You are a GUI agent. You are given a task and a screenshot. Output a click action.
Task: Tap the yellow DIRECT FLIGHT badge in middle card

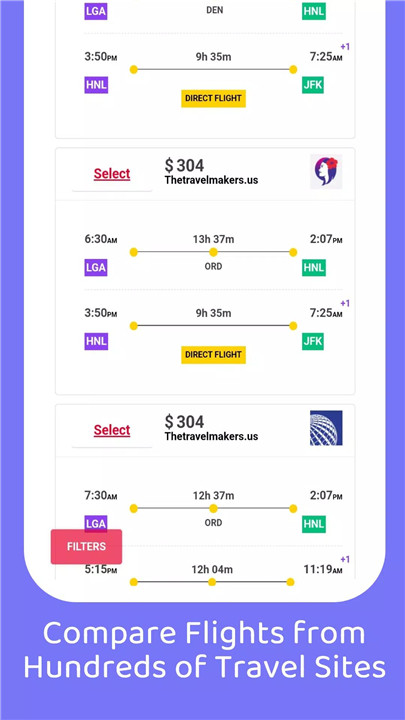tap(214, 354)
